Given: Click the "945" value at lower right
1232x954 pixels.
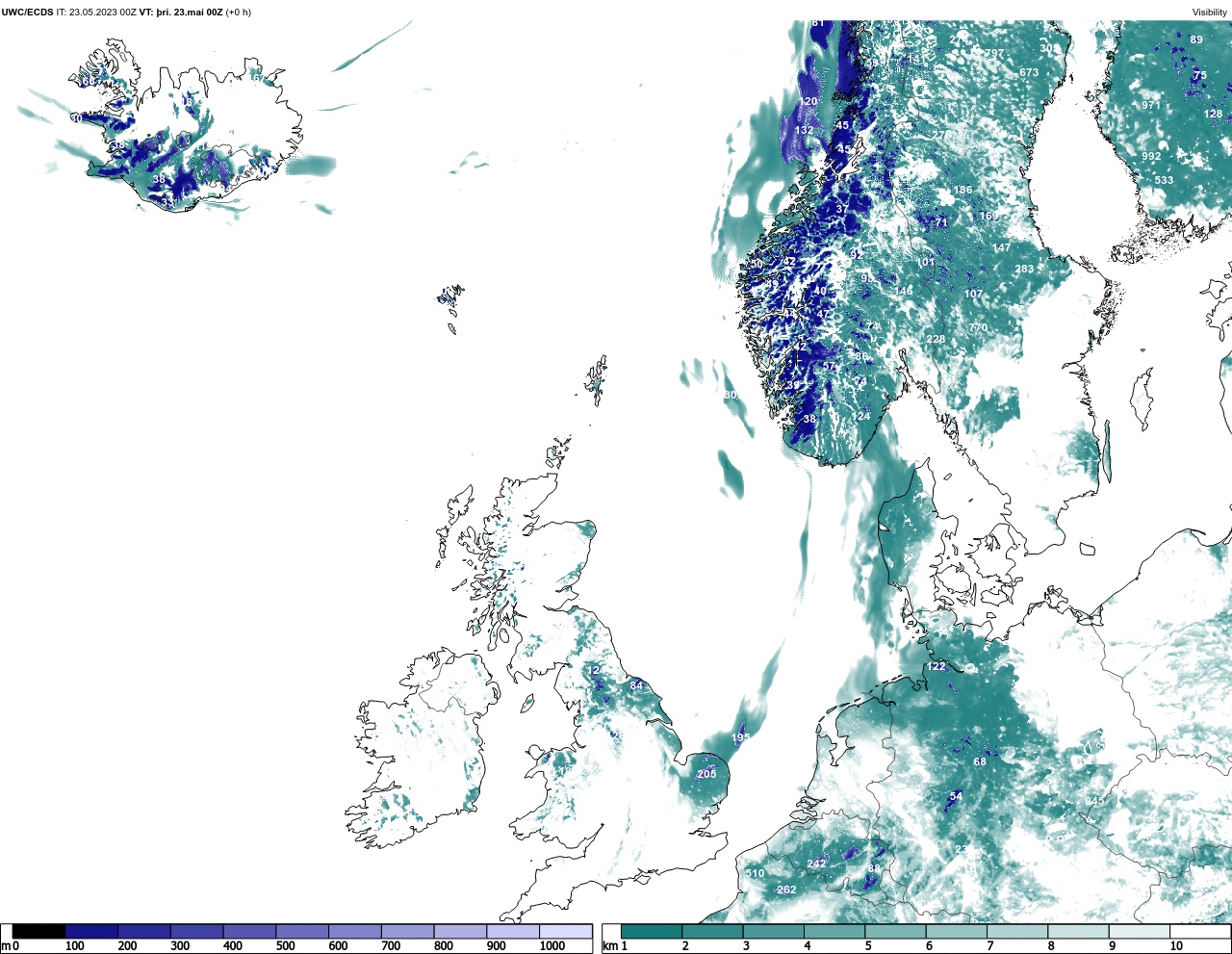Looking at the screenshot, I should pyautogui.click(x=1094, y=802).
